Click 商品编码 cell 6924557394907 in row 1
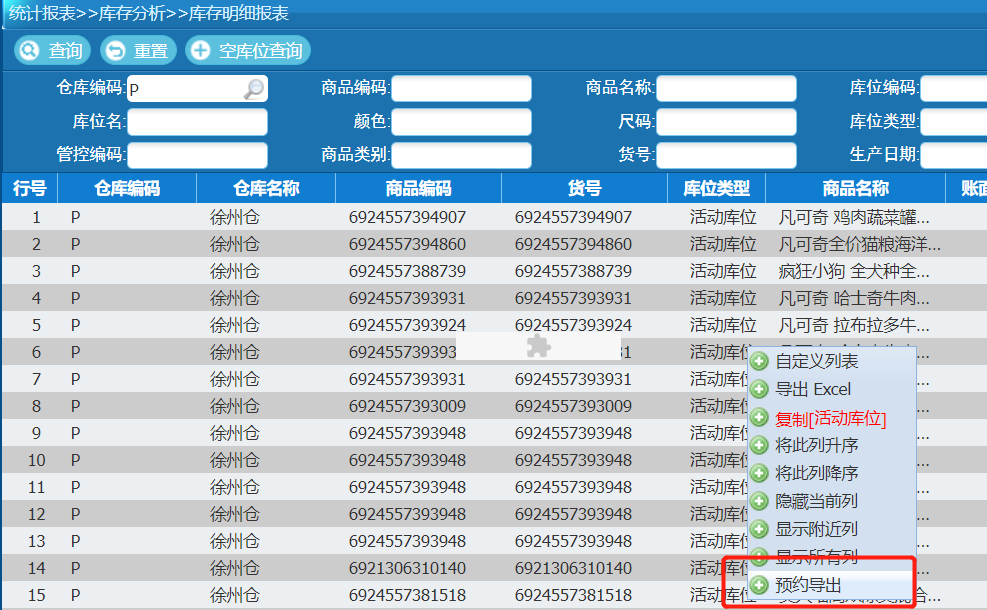The width and height of the screenshot is (987, 610). pyautogui.click(x=407, y=217)
